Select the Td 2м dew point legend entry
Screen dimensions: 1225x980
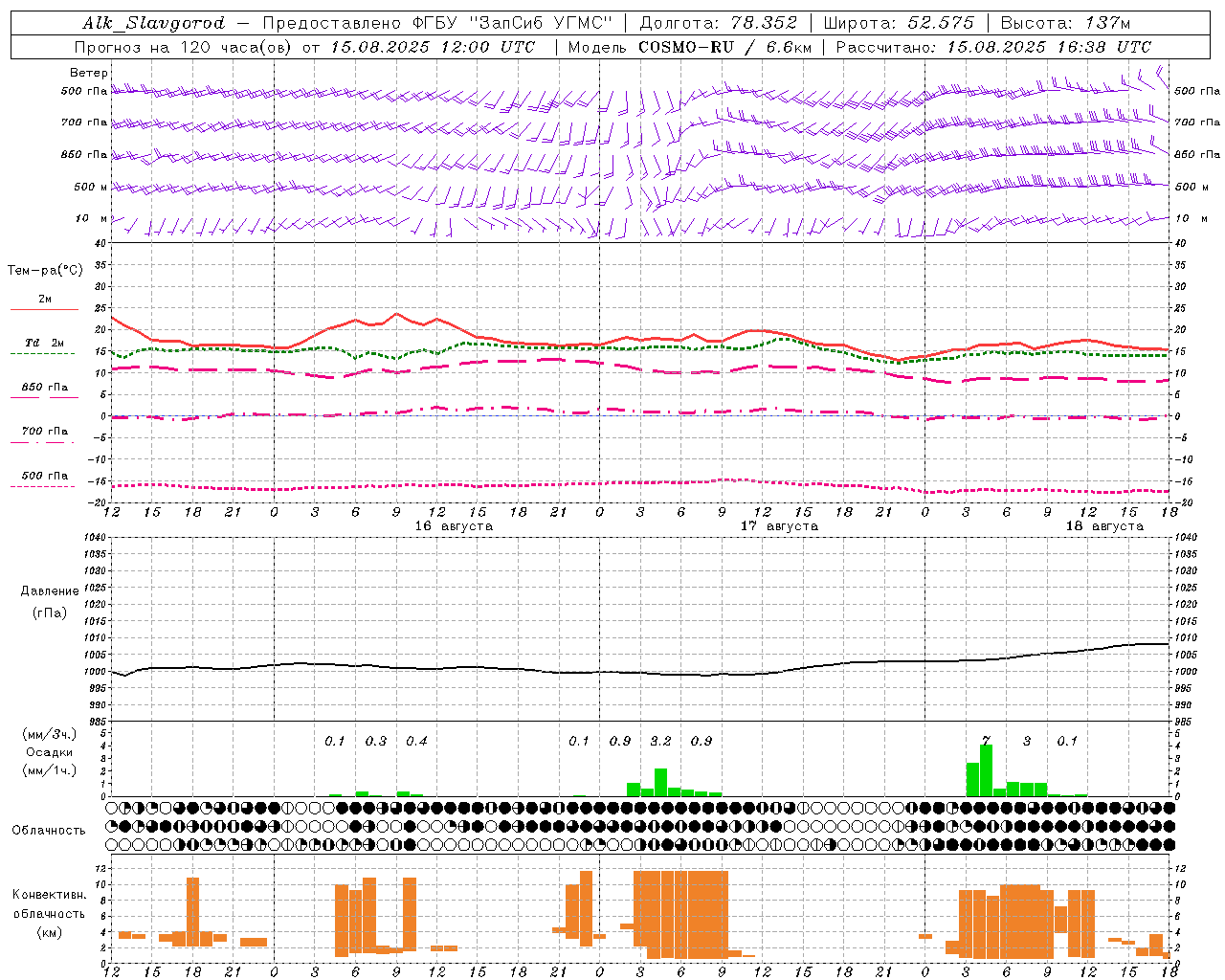pos(45,343)
